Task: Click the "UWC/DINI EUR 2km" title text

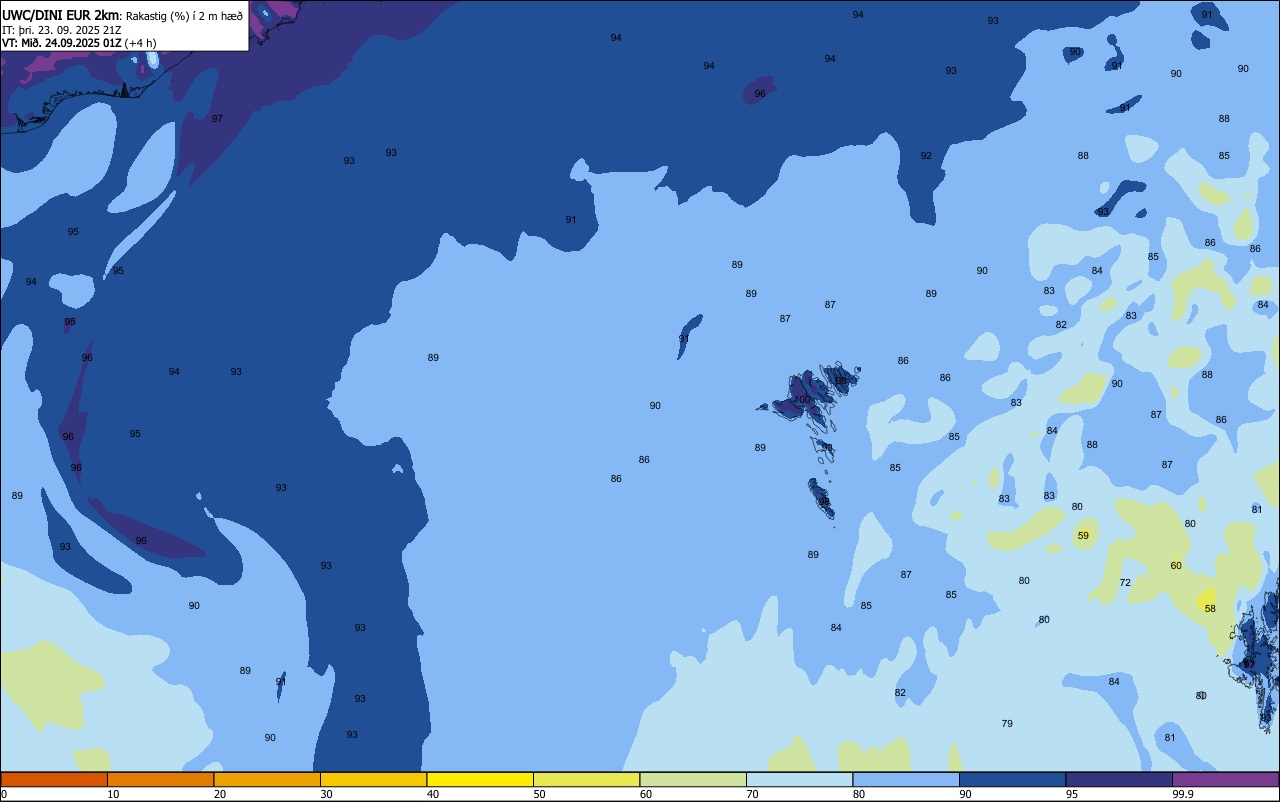Action: click(x=61, y=15)
